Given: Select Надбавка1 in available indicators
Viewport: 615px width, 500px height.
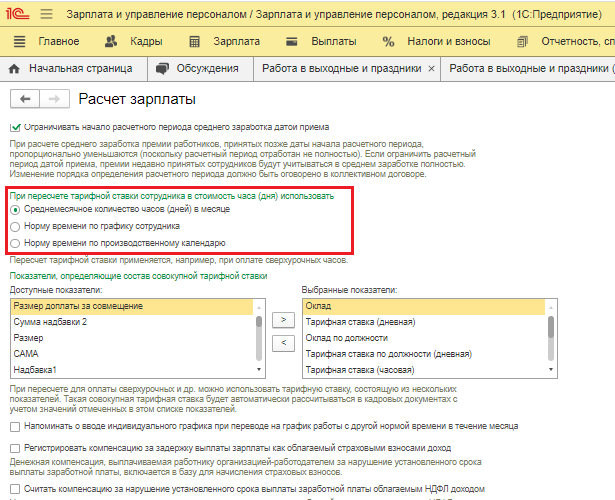Looking at the screenshot, I should (133, 370).
